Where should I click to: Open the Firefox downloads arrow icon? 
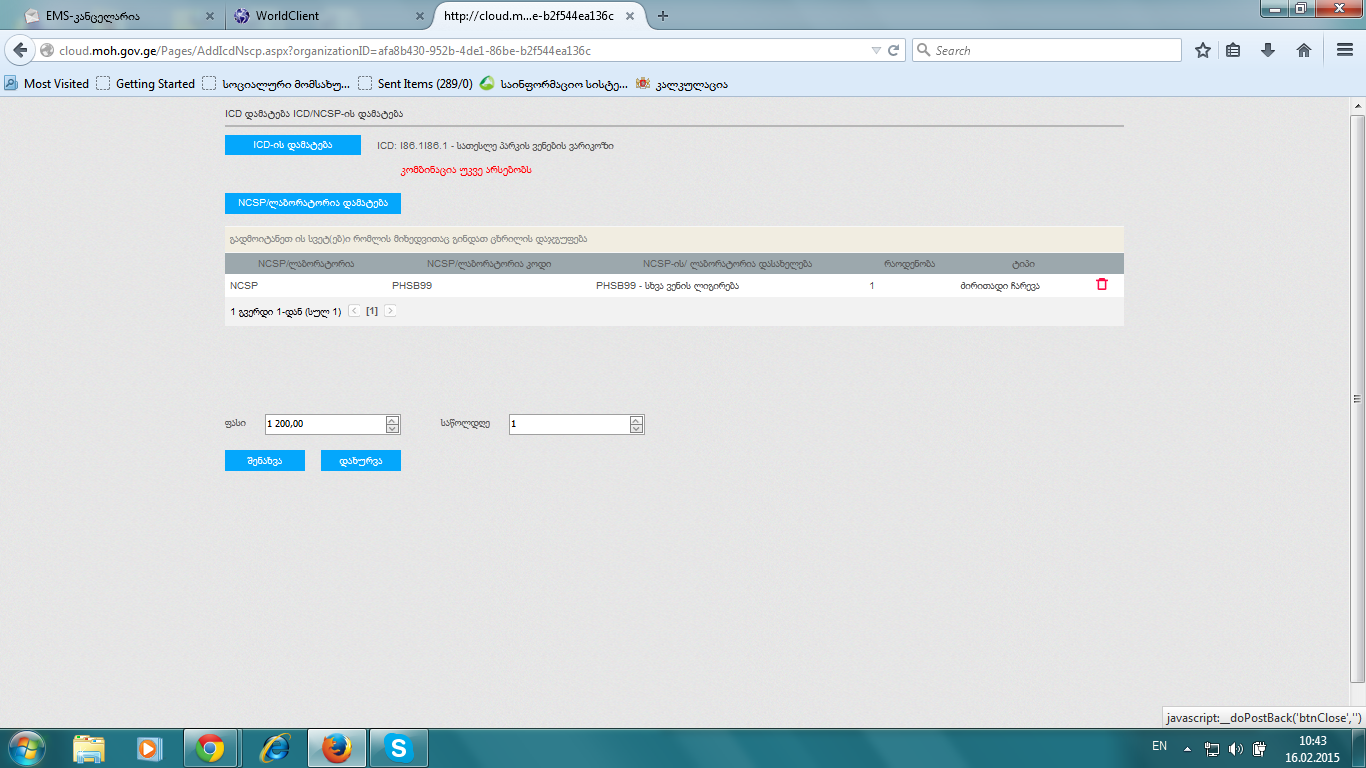click(1268, 50)
